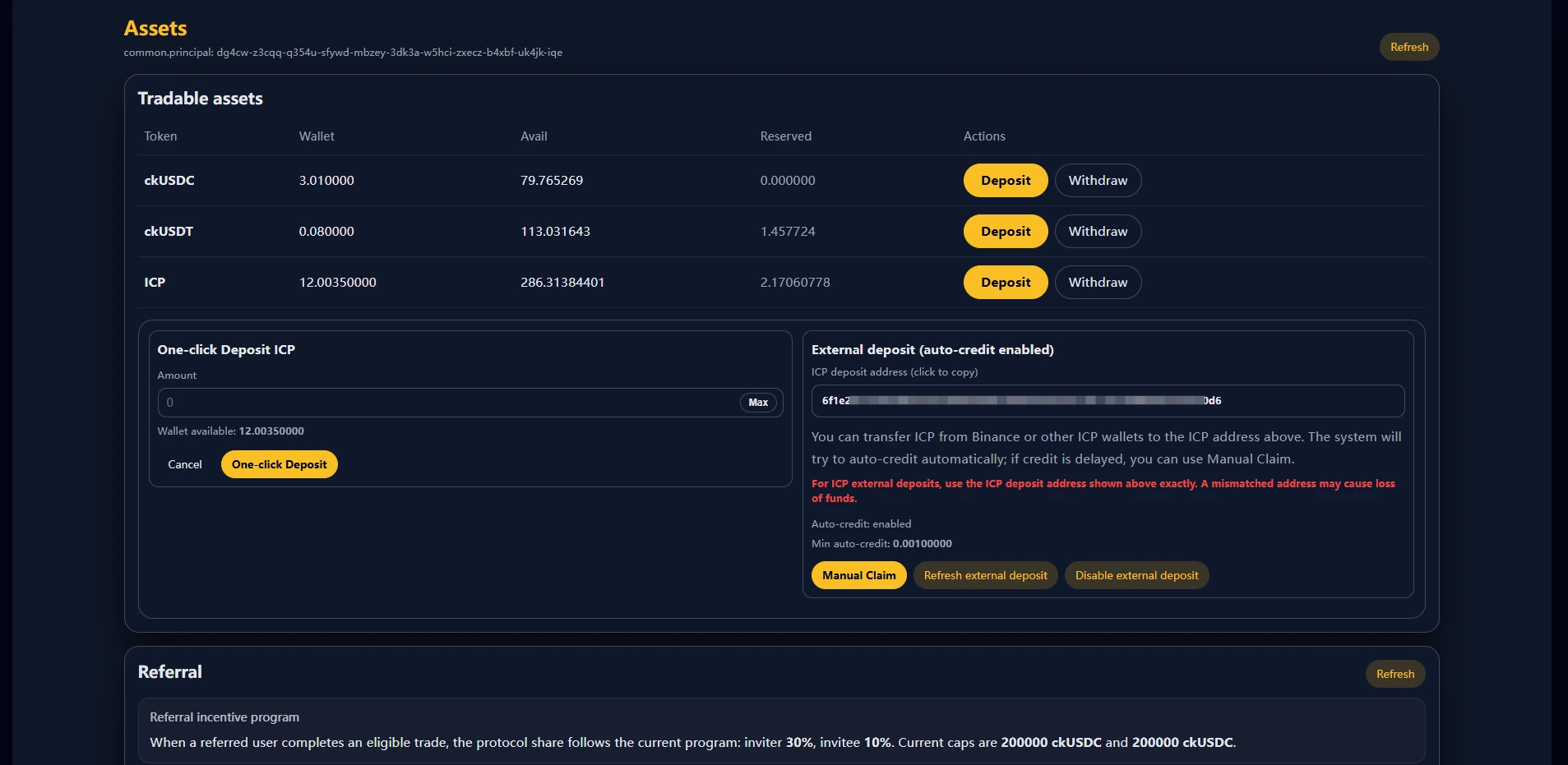Viewport: 1568px width, 765px height.
Task: Set the amount to Max
Action: [x=757, y=403]
